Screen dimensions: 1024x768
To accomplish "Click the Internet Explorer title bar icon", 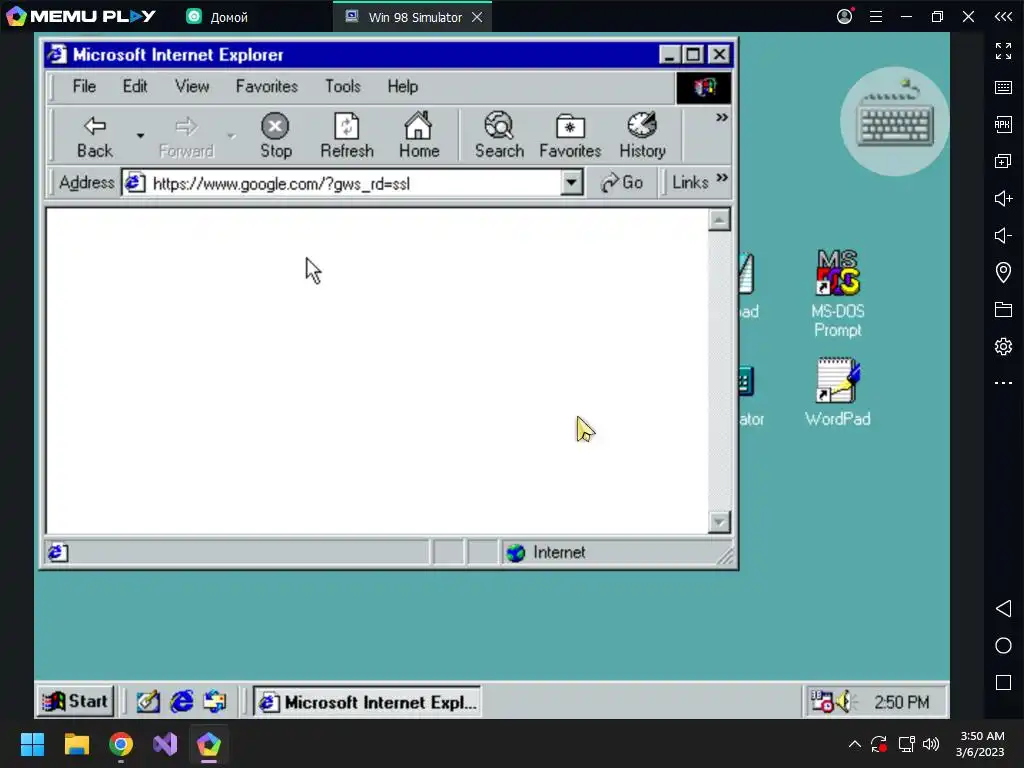I will [x=57, y=54].
